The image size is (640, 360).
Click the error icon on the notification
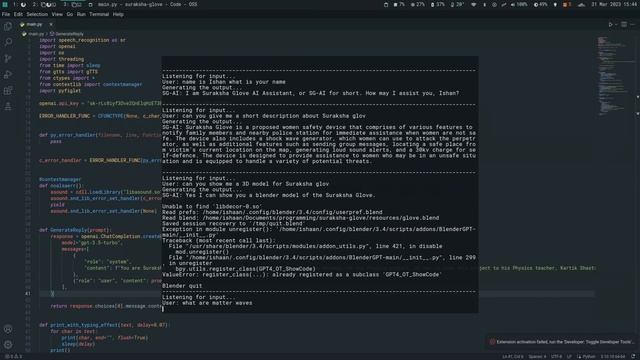click(492, 342)
